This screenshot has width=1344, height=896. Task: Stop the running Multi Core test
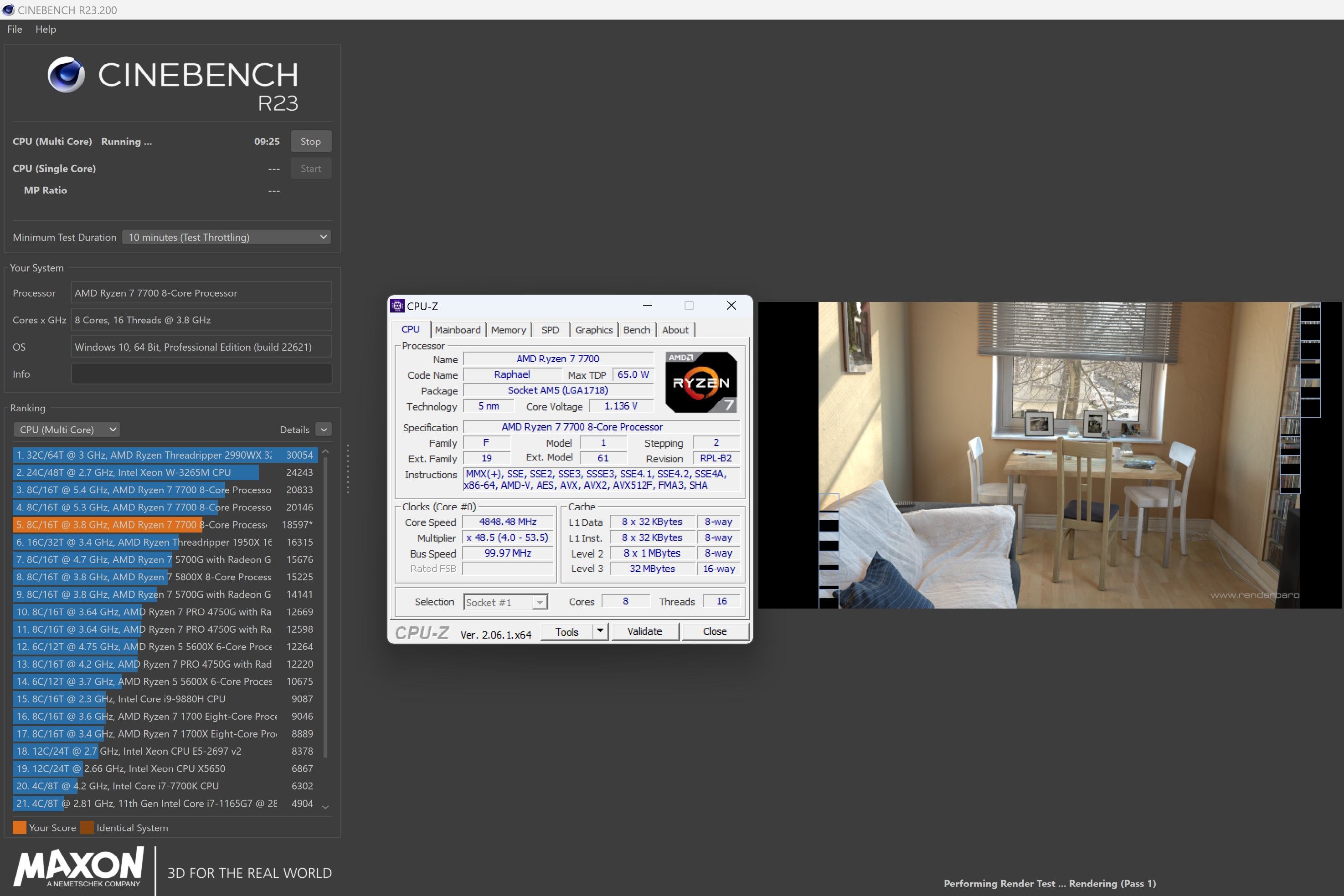point(310,141)
